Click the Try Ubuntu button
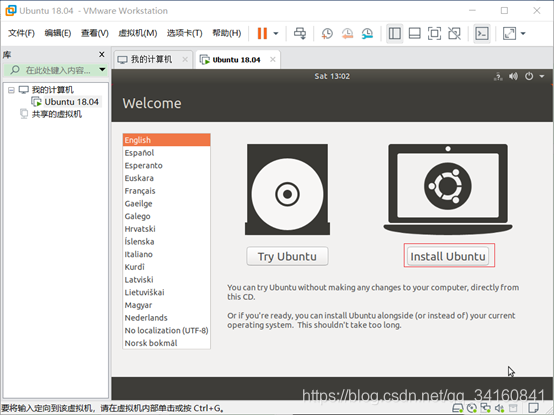Image resolution: width=554 pixels, height=415 pixels. pyautogui.click(x=287, y=256)
